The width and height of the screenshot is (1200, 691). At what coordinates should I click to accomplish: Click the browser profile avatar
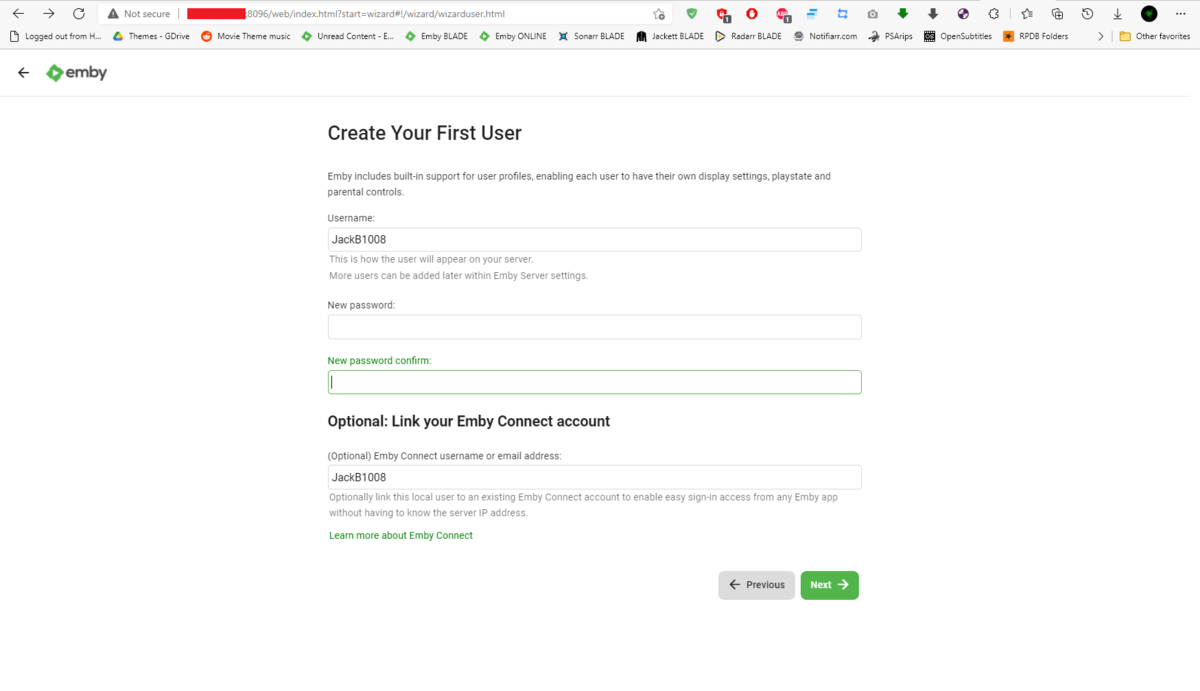(x=1148, y=13)
